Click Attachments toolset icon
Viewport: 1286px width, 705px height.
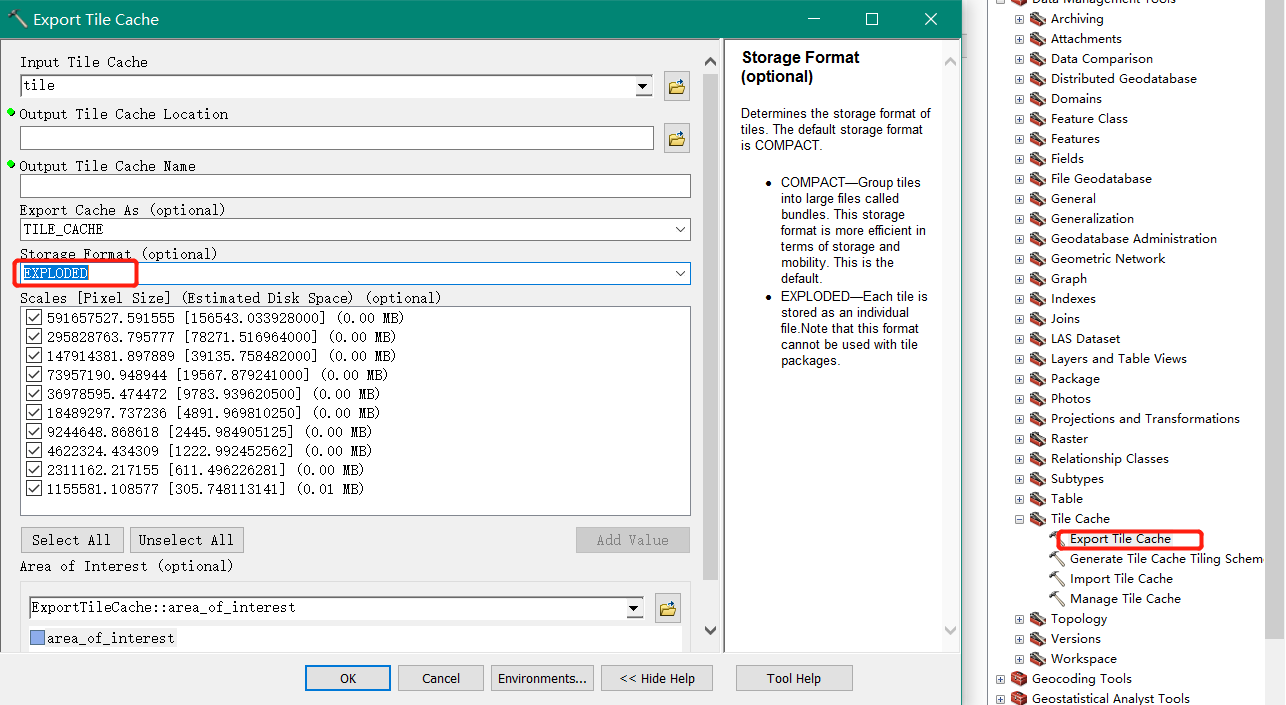point(1038,39)
